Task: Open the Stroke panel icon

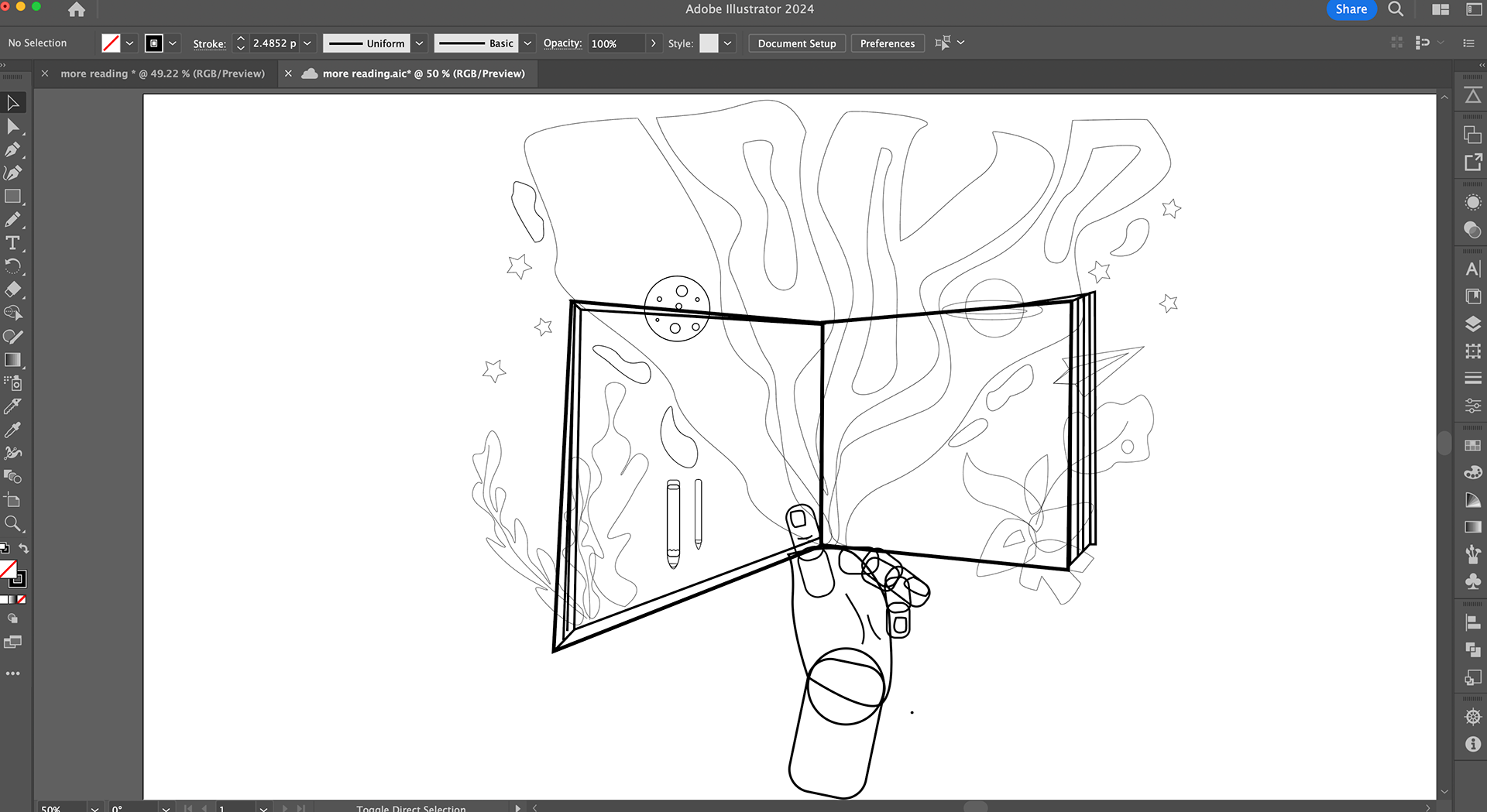Action: click(x=1473, y=379)
